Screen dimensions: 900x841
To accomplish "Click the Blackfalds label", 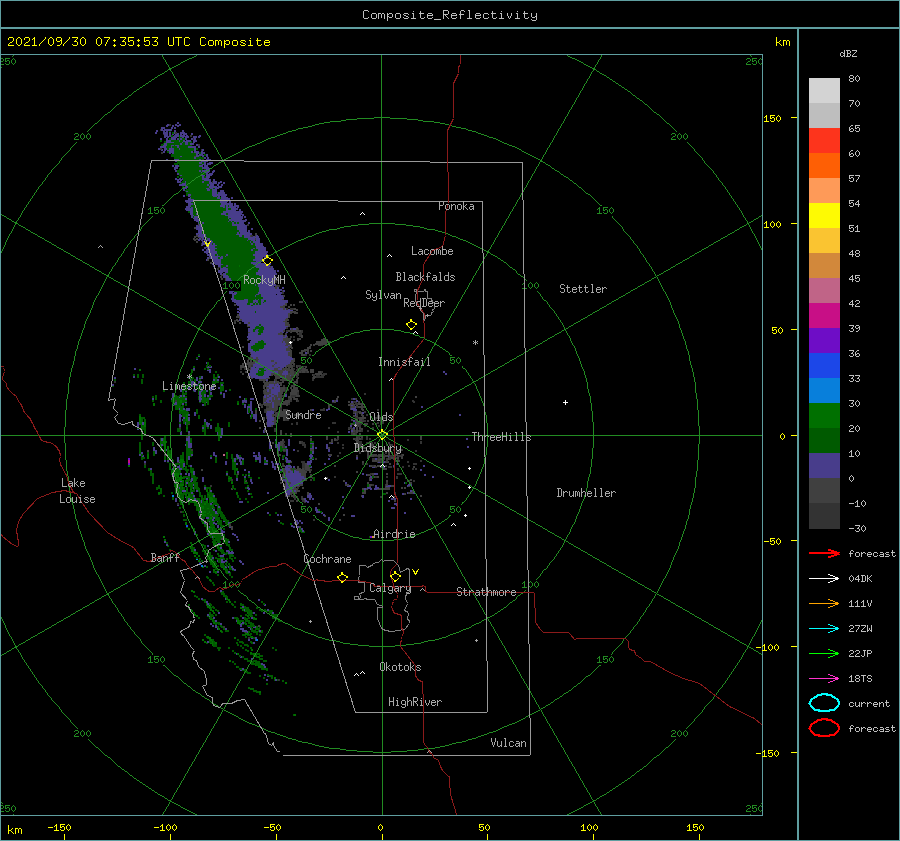I will pos(425,277).
